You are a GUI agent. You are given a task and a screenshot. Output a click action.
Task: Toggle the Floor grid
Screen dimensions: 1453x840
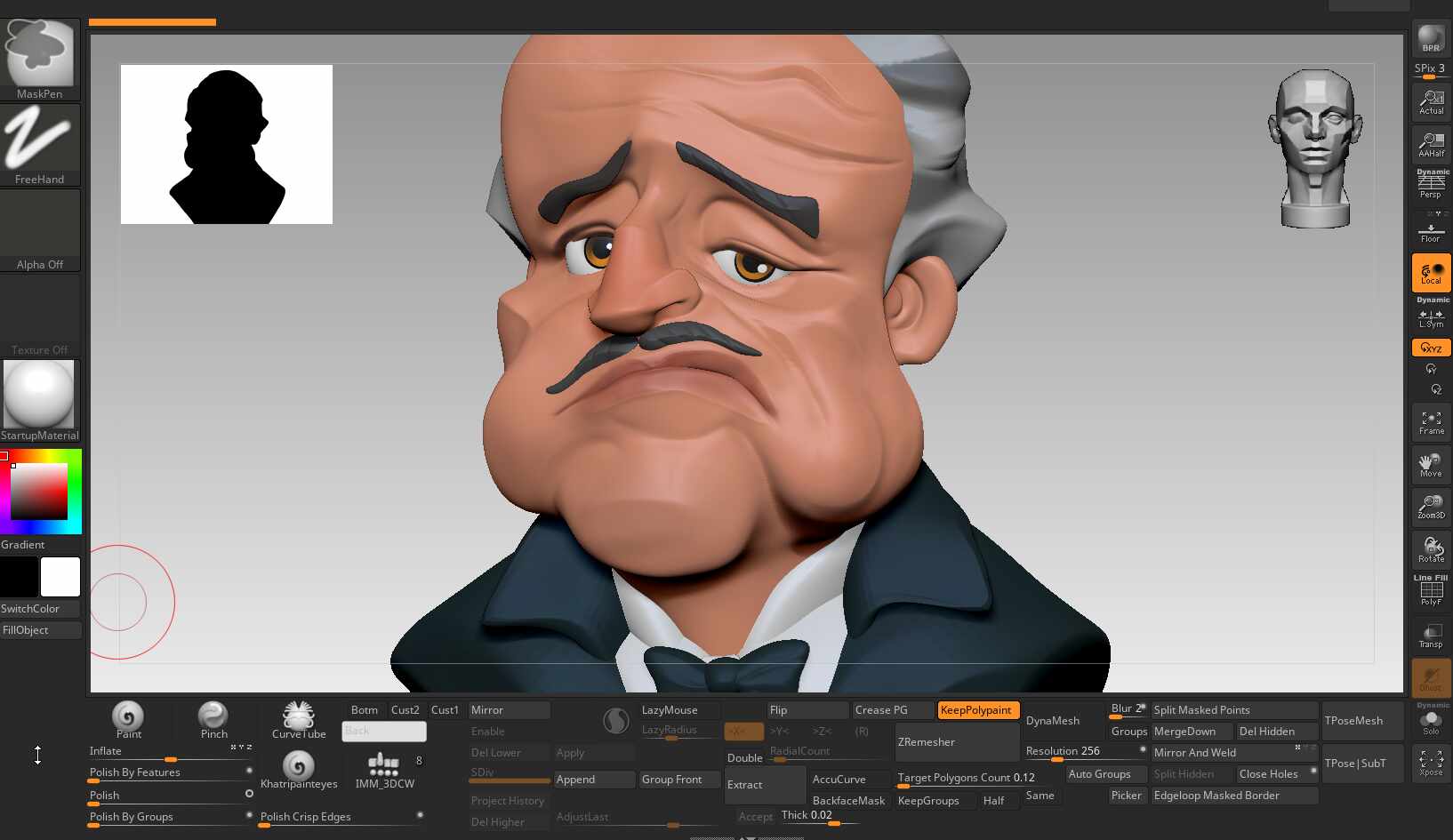pyautogui.click(x=1431, y=231)
